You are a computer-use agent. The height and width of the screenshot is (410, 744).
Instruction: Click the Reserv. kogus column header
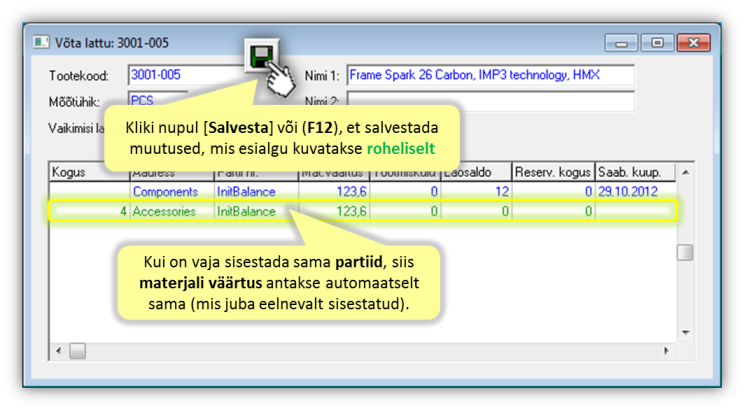click(x=553, y=172)
